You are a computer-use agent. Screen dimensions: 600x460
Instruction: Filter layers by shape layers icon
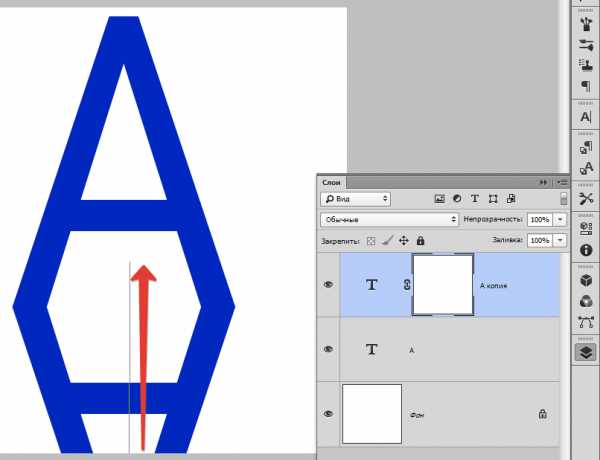pos(493,199)
